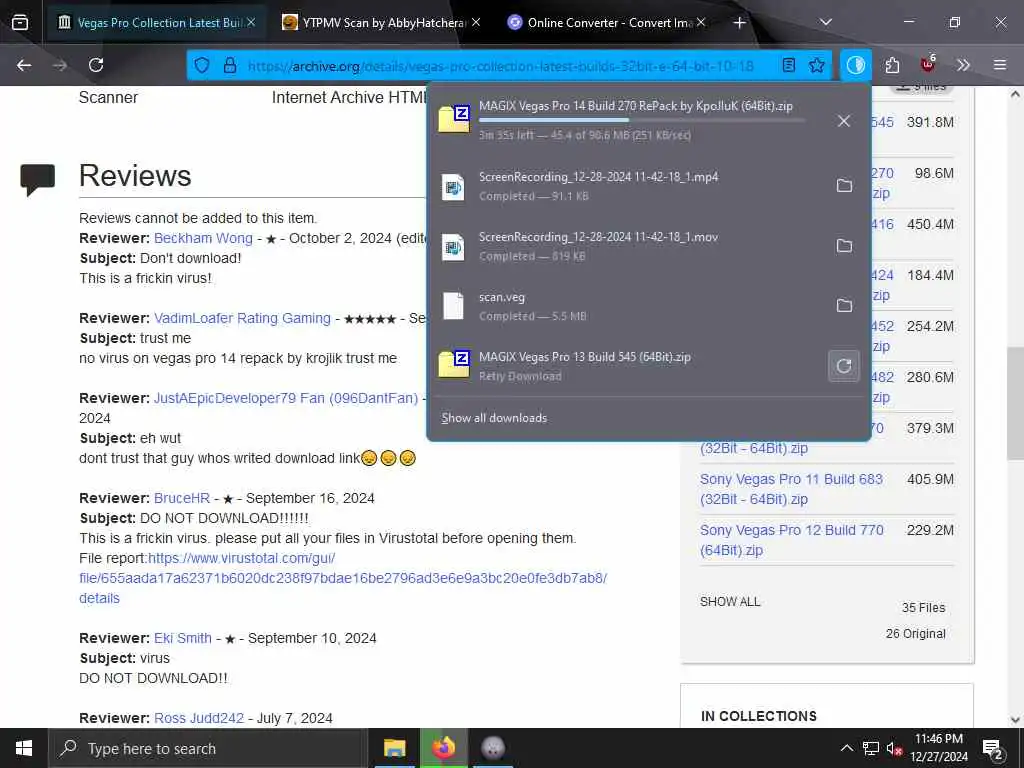Show scan.veg in containing folder
Image resolution: width=1024 pixels, height=768 pixels.
tap(844, 306)
